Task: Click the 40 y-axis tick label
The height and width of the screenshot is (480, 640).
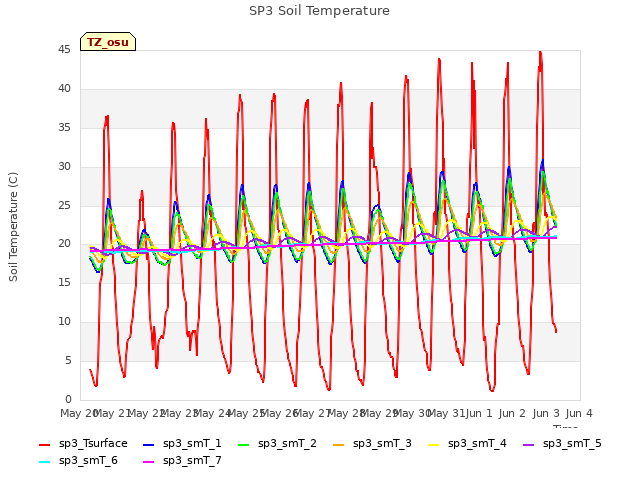Action: [64, 89]
